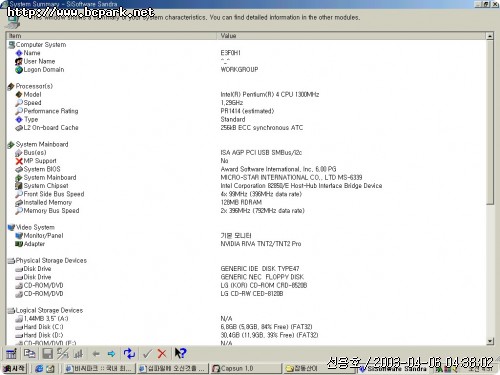Viewport: 500px width, 375px height.
Task: Click the Copy toolbar icon
Action: coord(29,354)
